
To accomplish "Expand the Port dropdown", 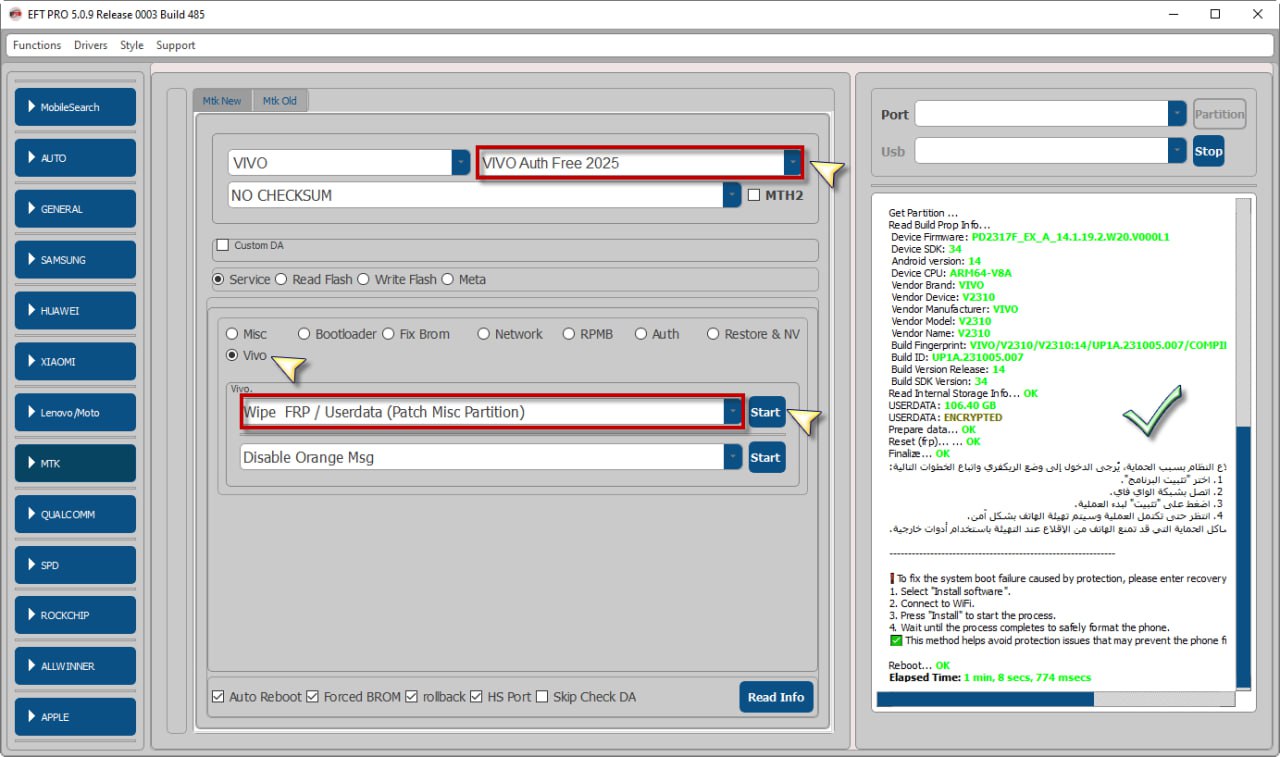I will (x=1177, y=114).
